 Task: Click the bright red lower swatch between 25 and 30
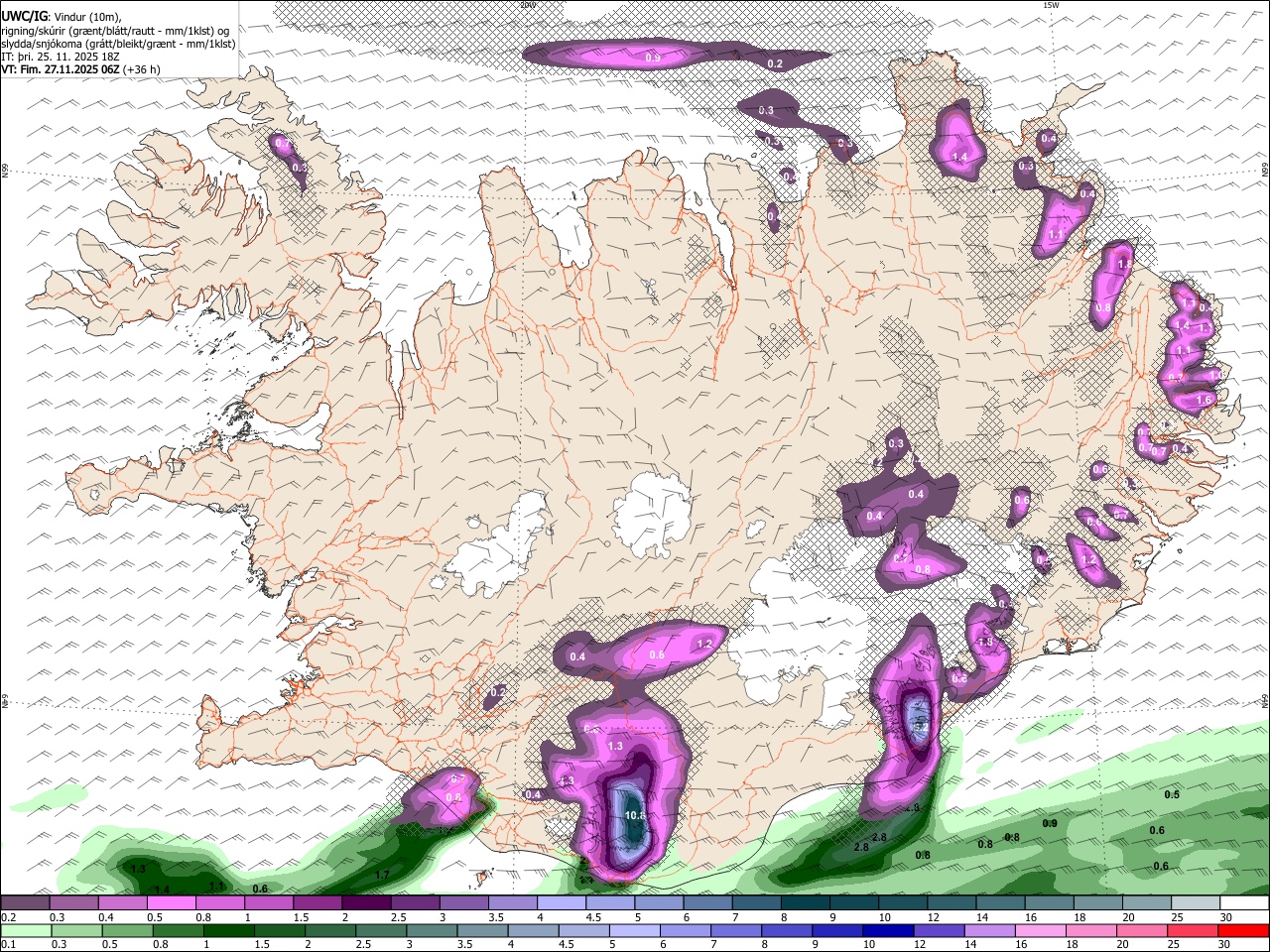(1195, 931)
